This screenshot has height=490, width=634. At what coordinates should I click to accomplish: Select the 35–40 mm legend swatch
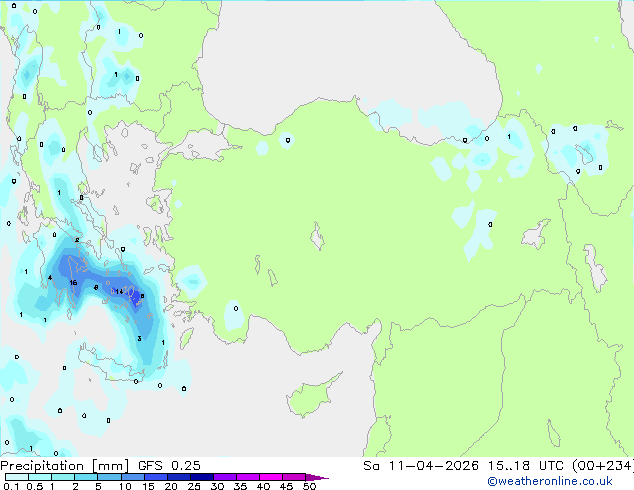[247, 477]
